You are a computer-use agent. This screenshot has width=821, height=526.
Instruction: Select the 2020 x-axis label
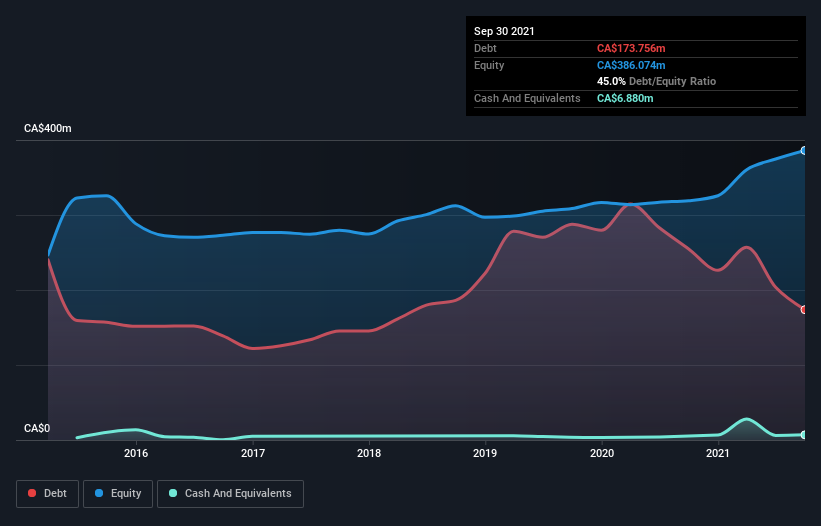[x=602, y=453]
